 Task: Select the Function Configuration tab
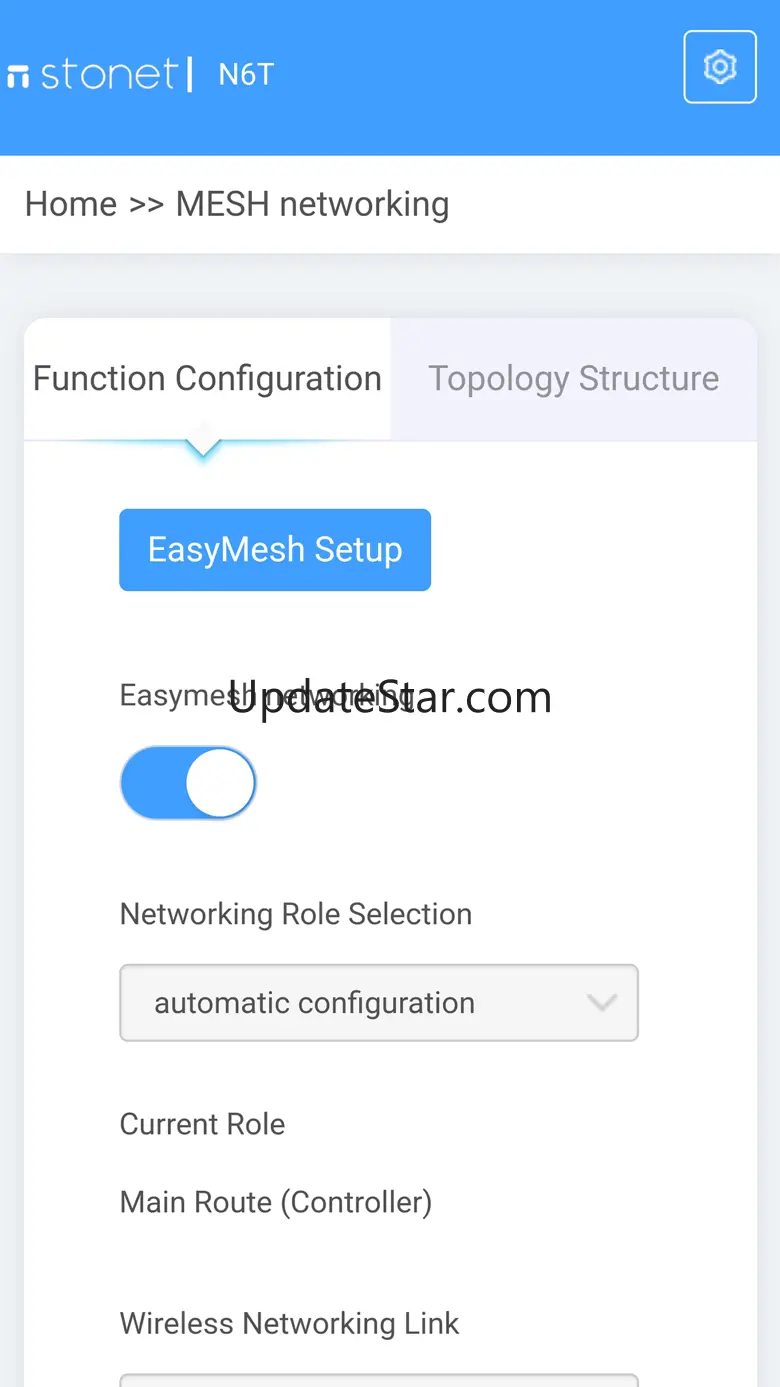pyautogui.click(x=207, y=379)
